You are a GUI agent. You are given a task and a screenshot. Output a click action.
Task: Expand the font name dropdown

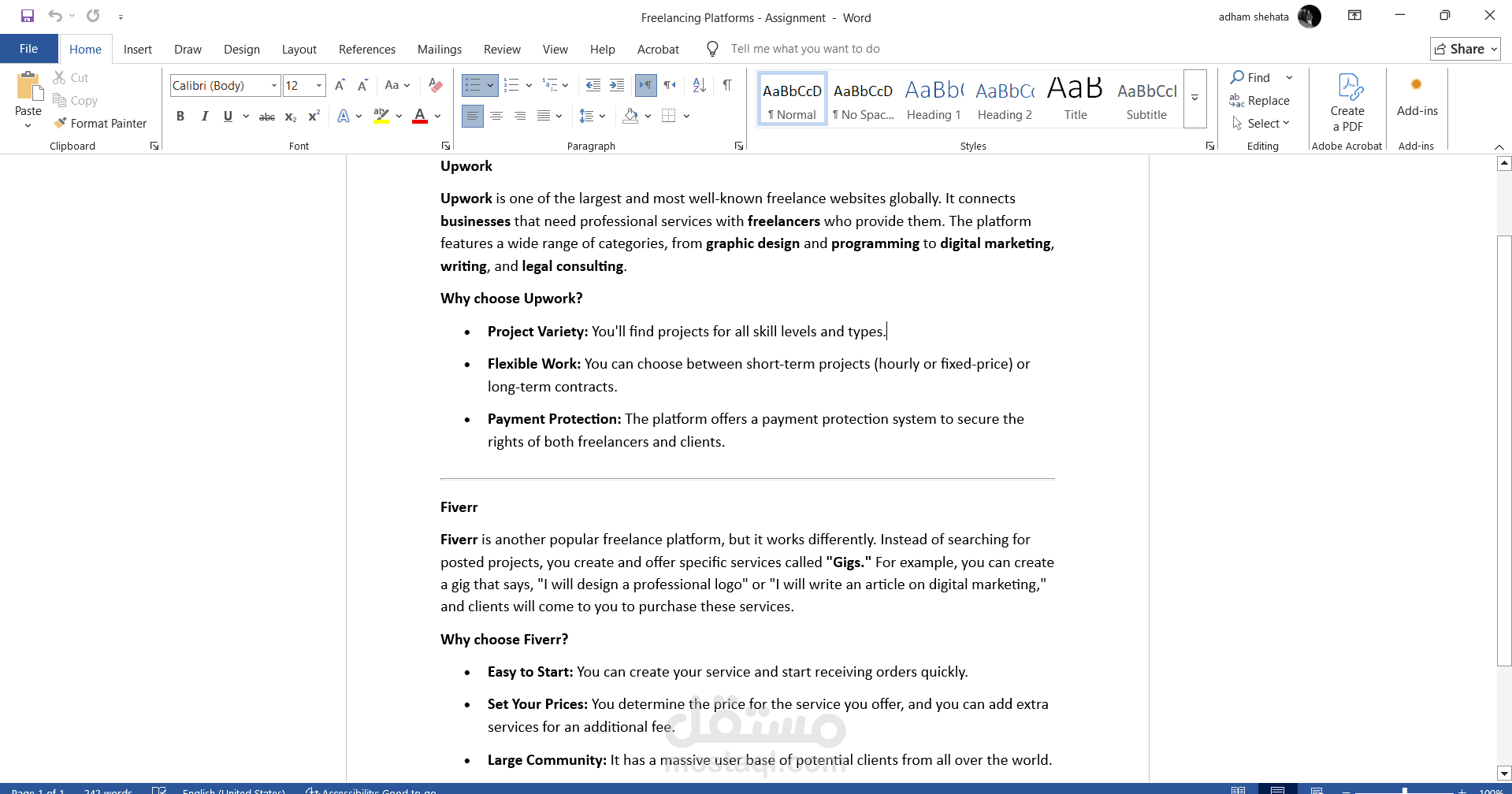coord(274,85)
